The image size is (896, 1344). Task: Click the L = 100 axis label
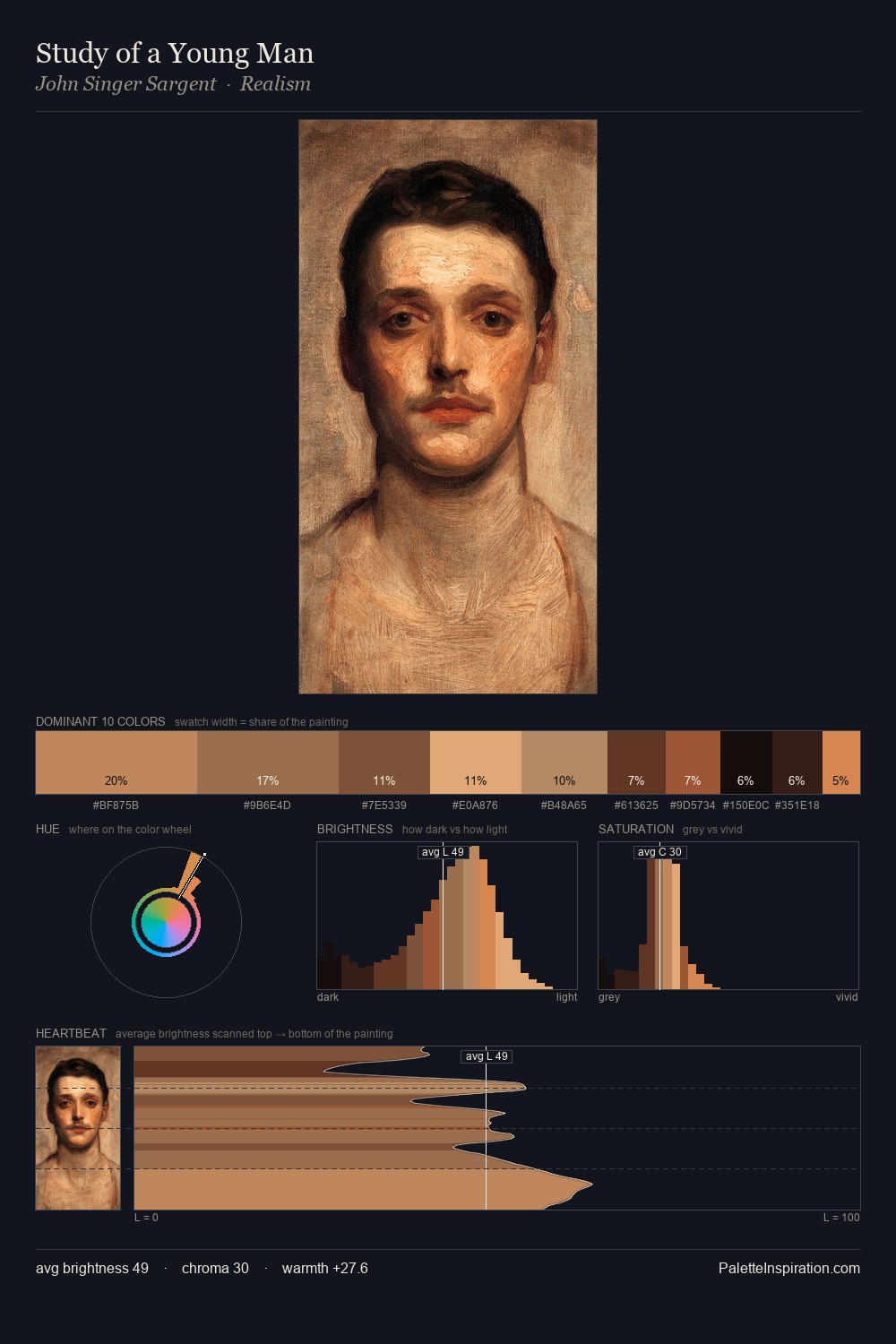pos(841,1218)
